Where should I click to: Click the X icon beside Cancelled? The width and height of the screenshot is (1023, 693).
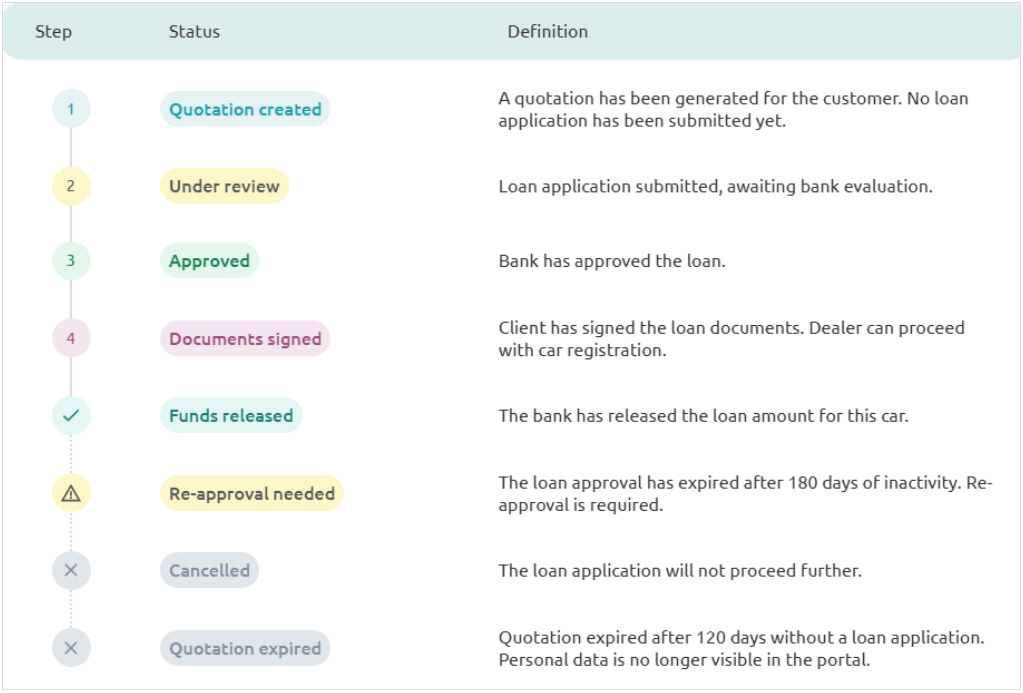pyautogui.click(x=71, y=570)
